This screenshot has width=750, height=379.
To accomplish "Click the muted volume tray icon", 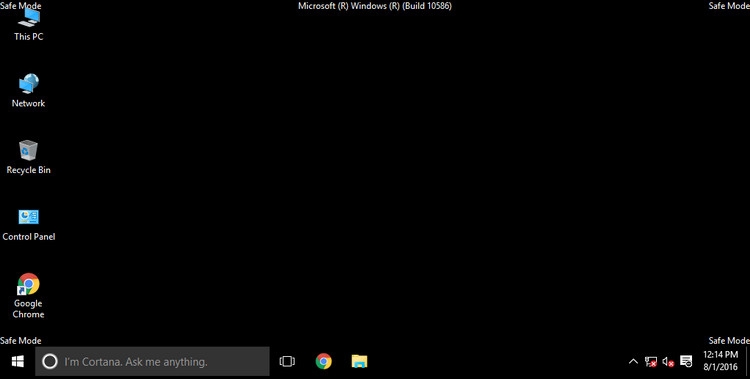I will (x=668, y=361).
